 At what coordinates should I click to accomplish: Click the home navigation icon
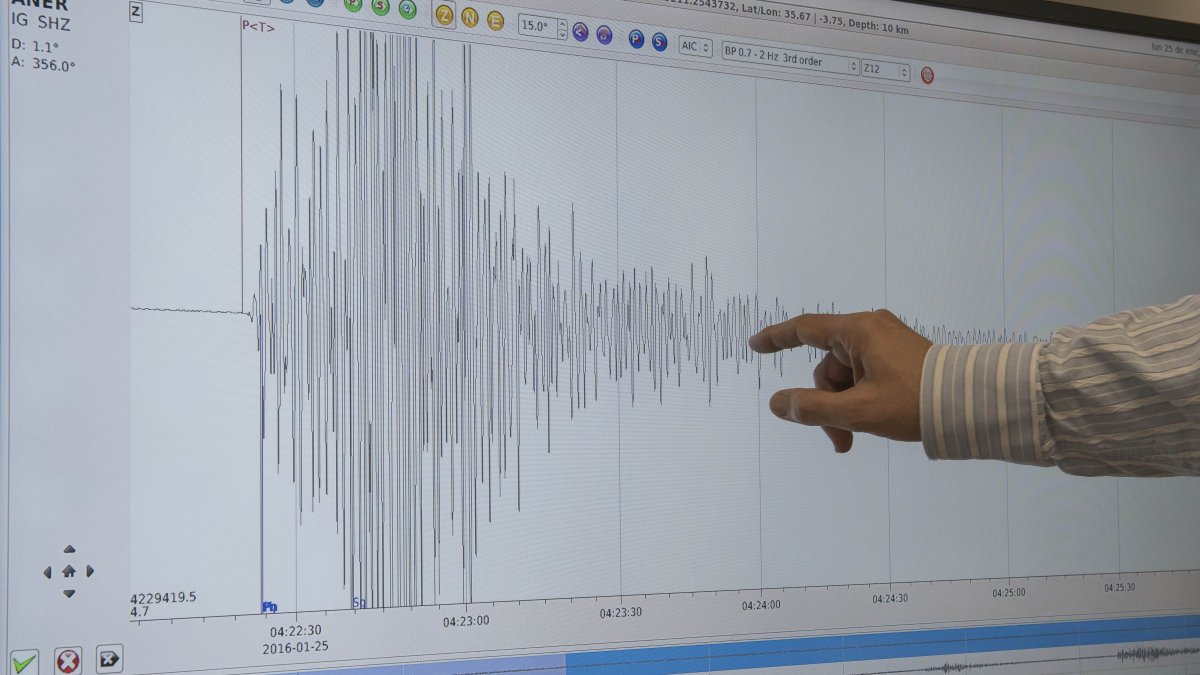(x=69, y=572)
